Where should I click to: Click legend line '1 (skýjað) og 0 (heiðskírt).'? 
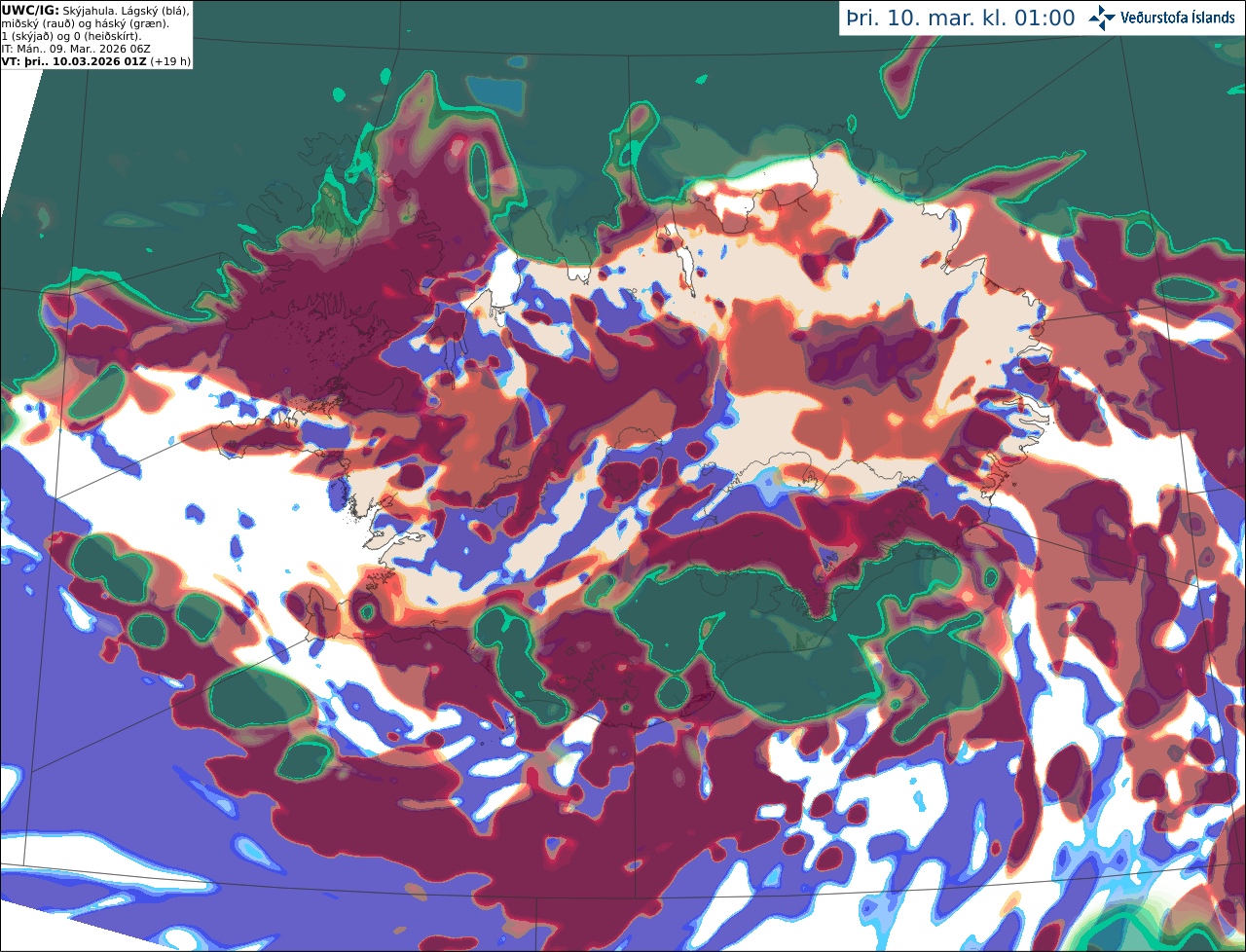coord(71,35)
